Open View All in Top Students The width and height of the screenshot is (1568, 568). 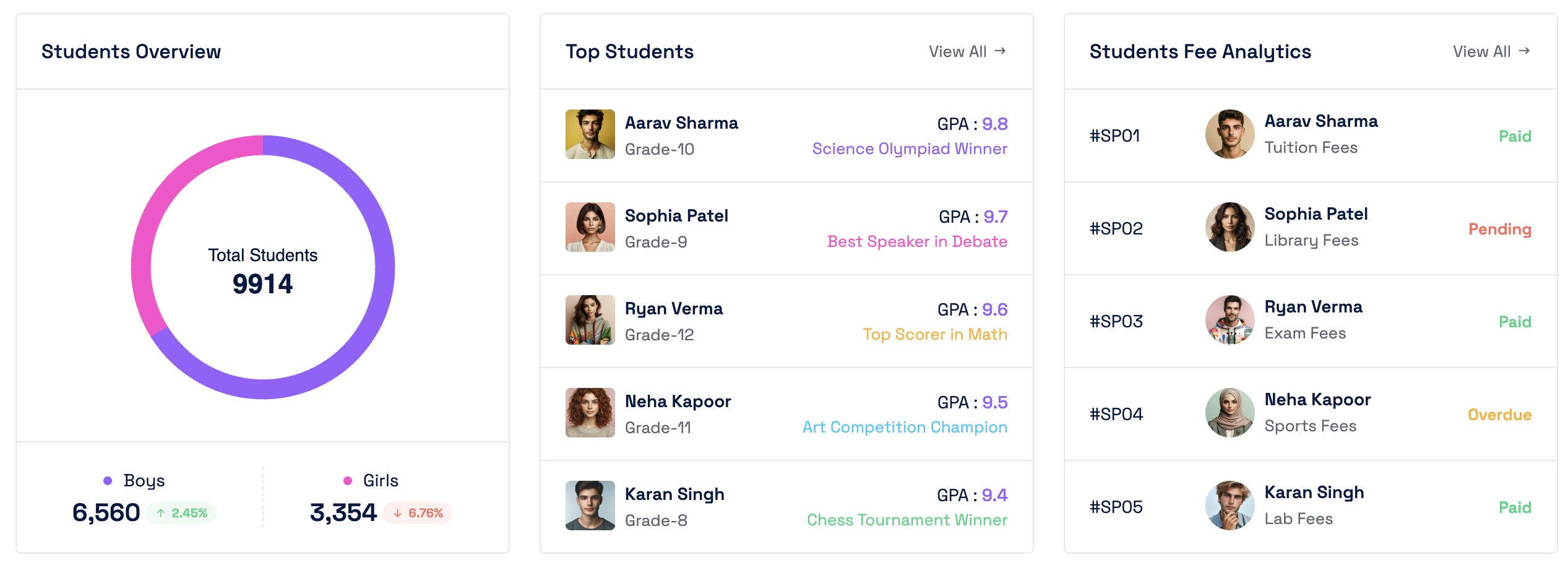(957, 51)
